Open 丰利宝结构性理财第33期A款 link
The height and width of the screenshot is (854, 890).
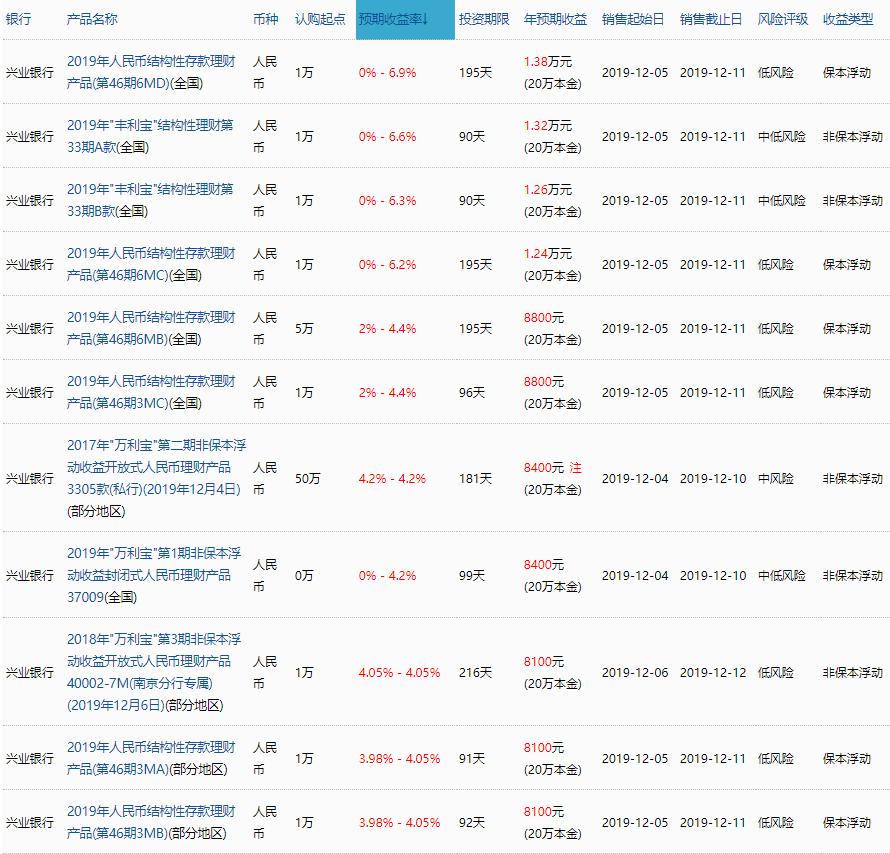click(x=150, y=136)
